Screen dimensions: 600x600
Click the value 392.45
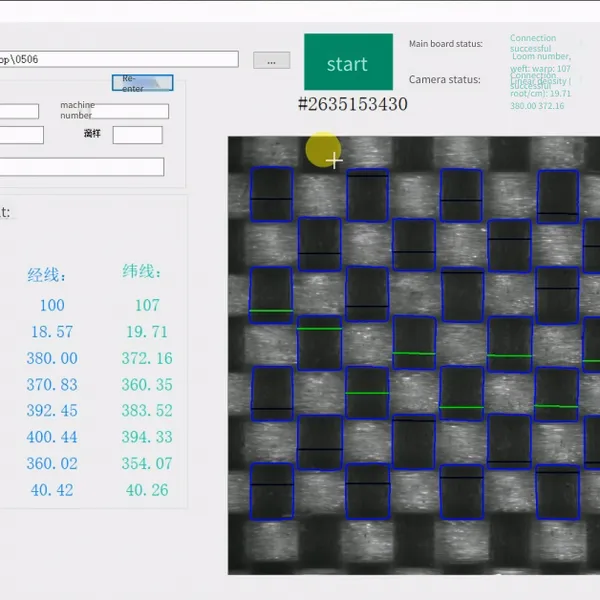[x=52, y=411]
